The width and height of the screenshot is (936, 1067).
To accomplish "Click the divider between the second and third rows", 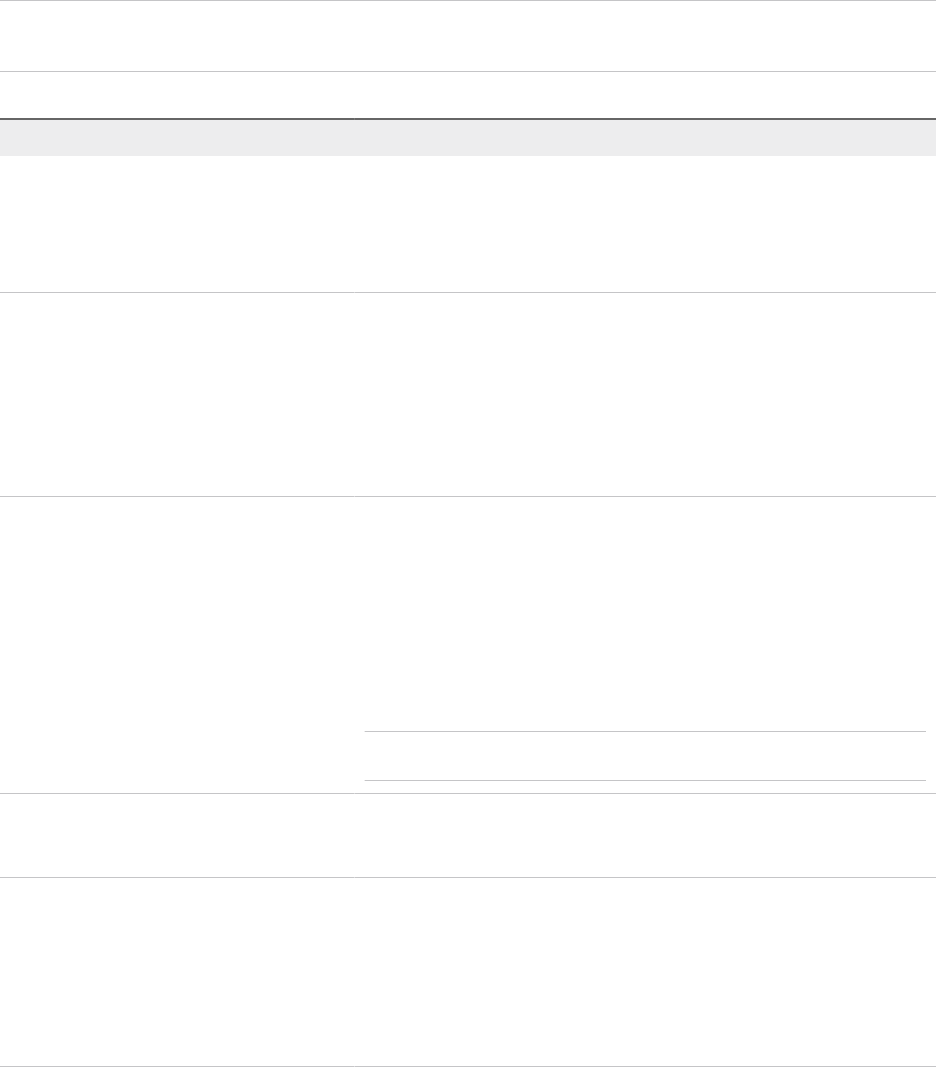I will pos(468,497).
